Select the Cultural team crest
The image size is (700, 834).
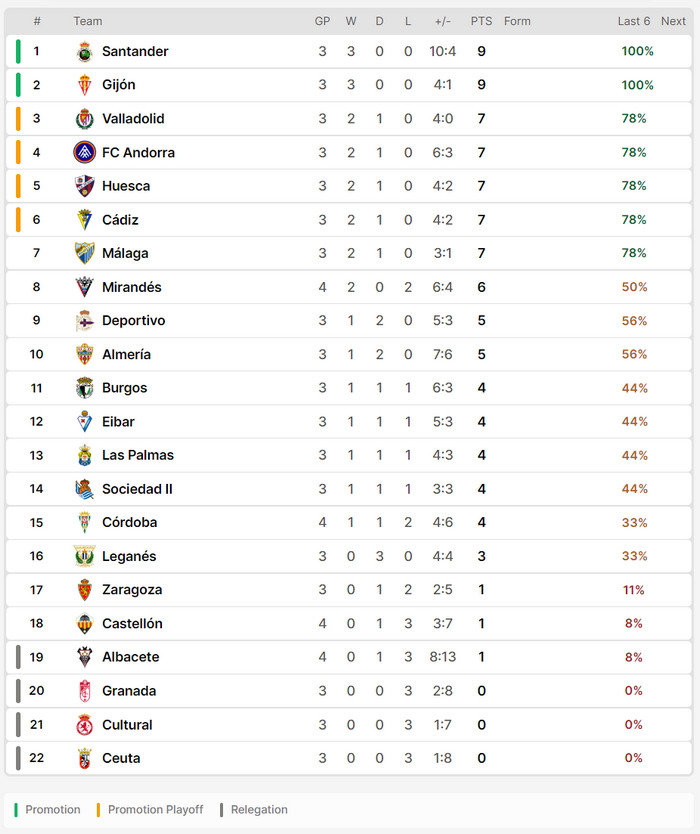[x=84, y=724]
